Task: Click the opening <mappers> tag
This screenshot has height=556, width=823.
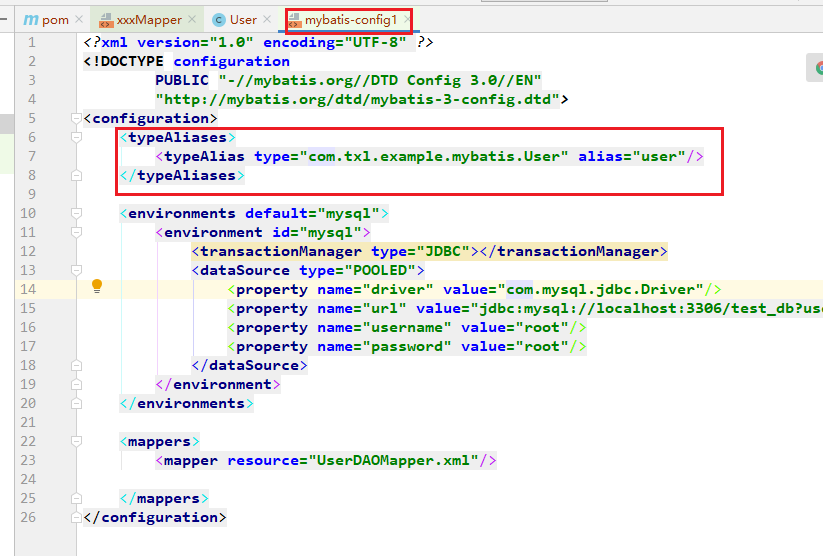Action: pos(160,442)
